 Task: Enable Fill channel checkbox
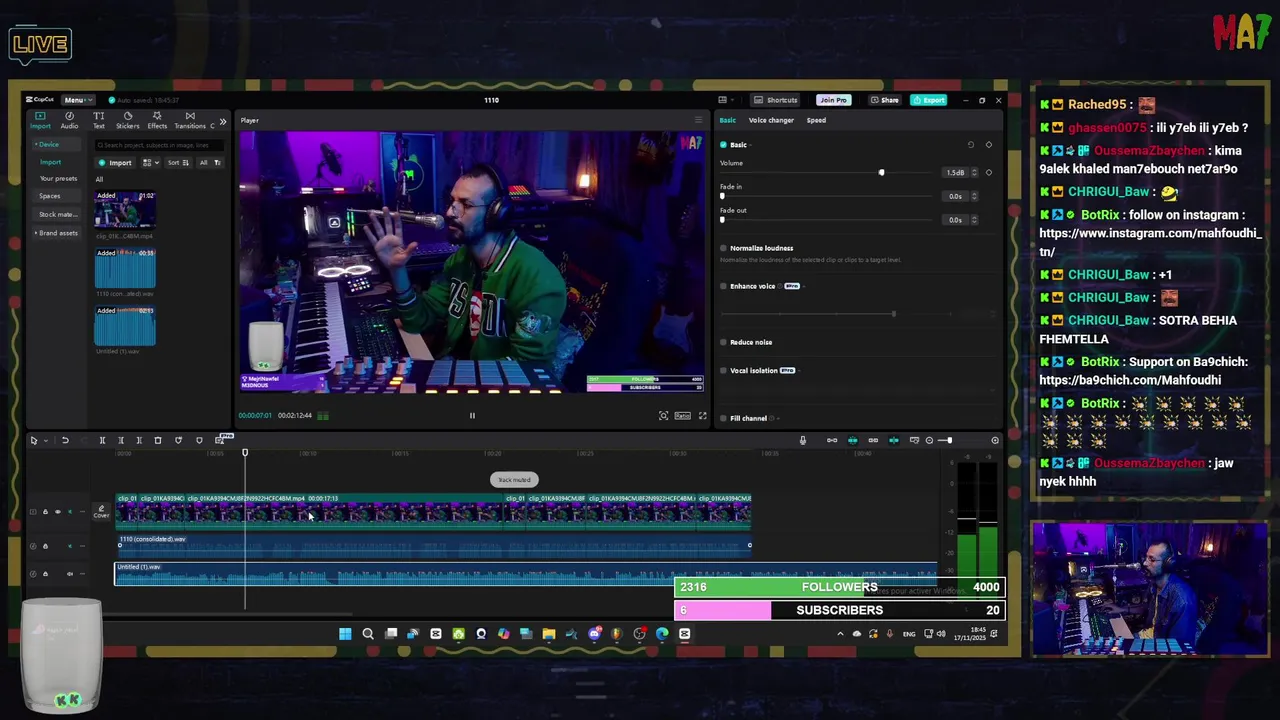[x=723, y=418]
